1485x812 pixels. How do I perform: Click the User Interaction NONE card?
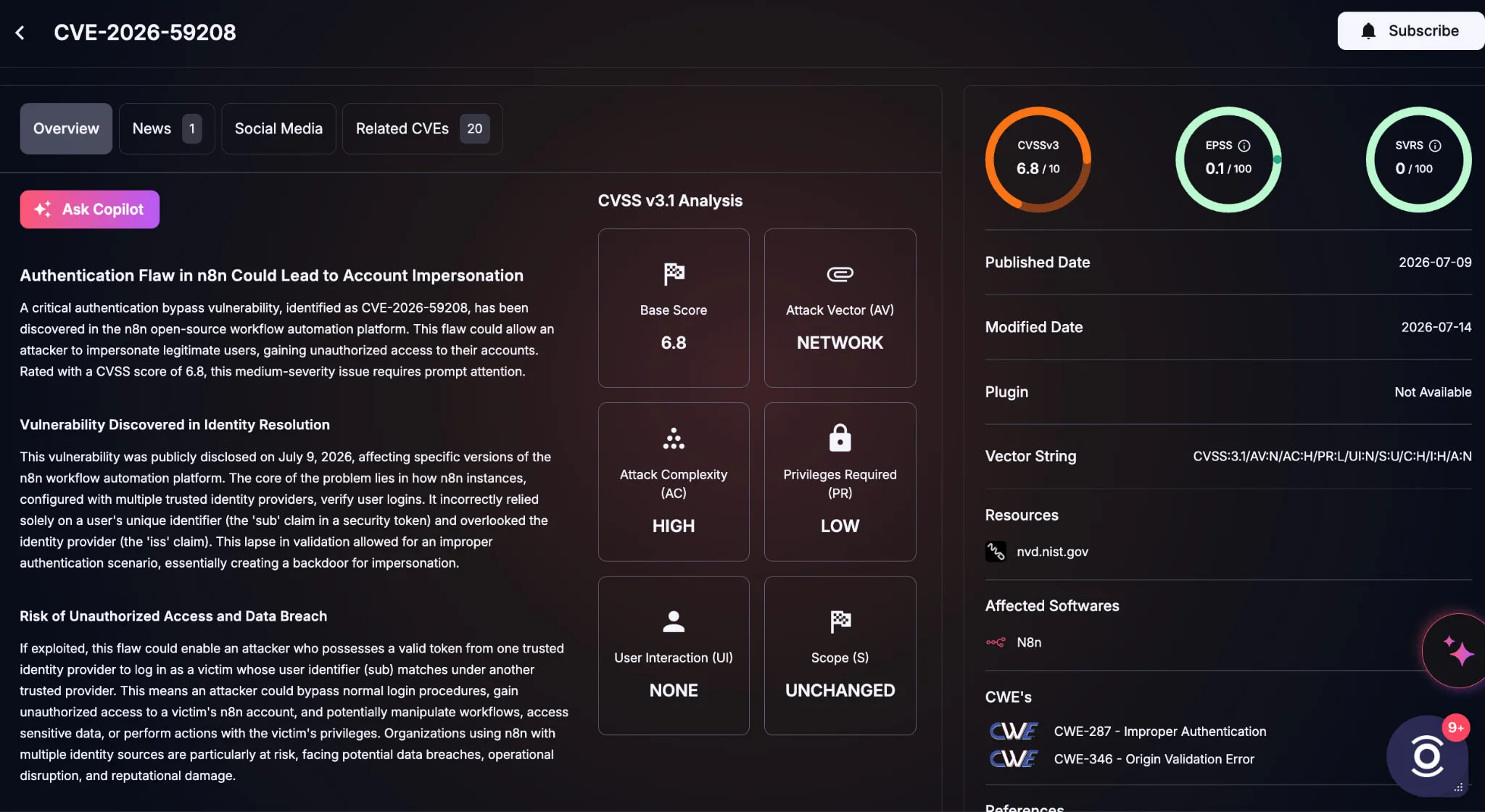(674, 656)
